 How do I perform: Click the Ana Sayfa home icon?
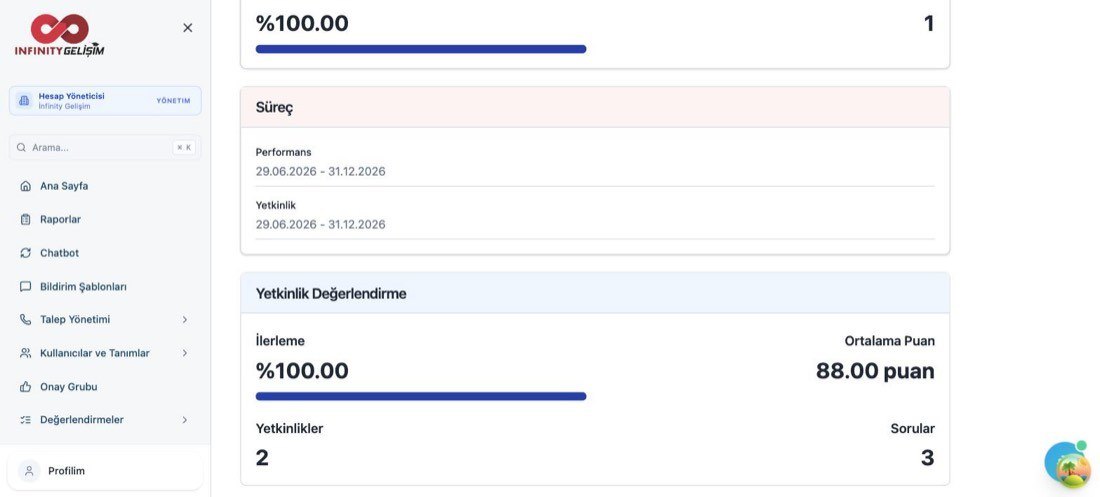[26, 186]
